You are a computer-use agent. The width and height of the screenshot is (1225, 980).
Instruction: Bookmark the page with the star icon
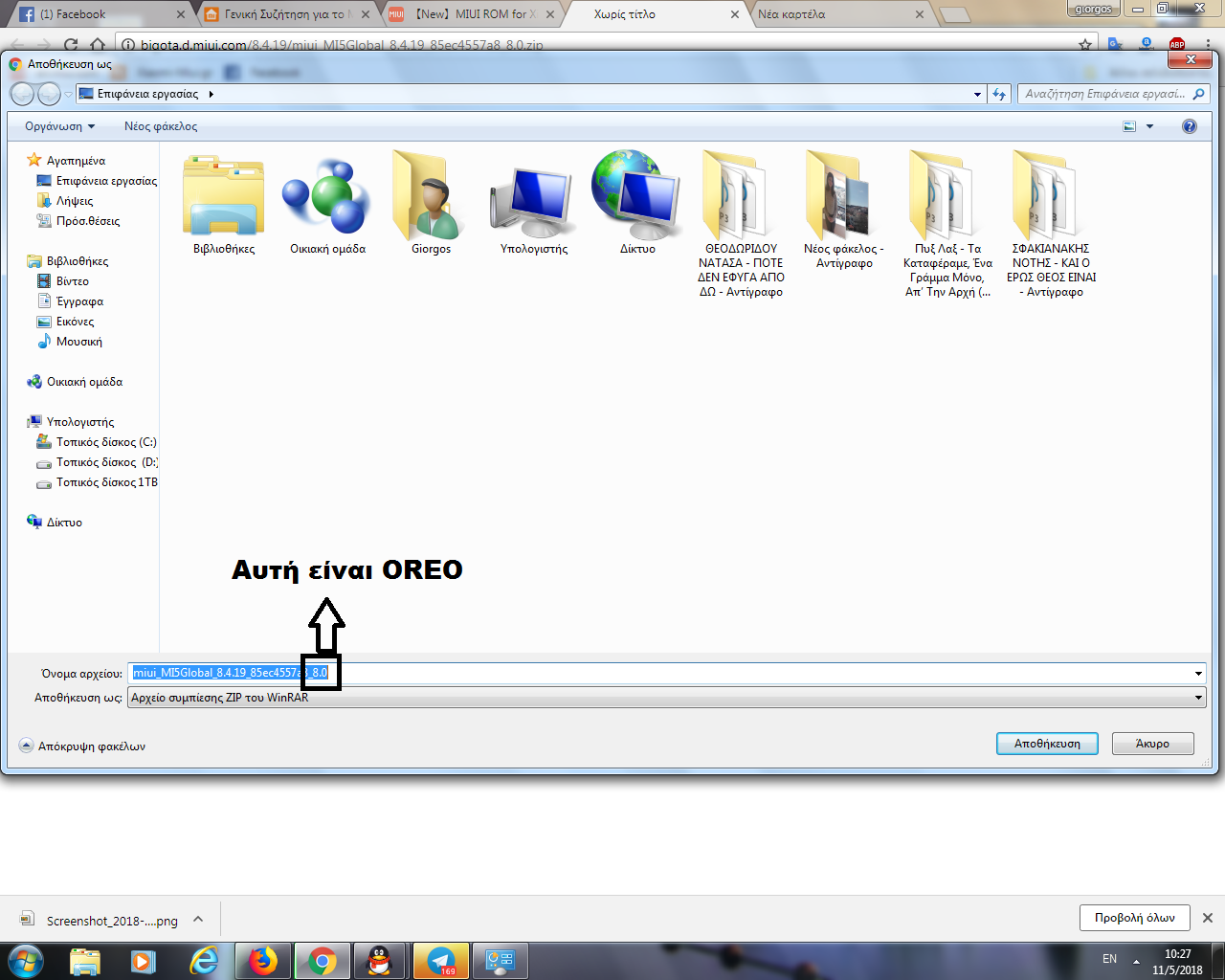pyautogui.click(x=1085, y=45)
